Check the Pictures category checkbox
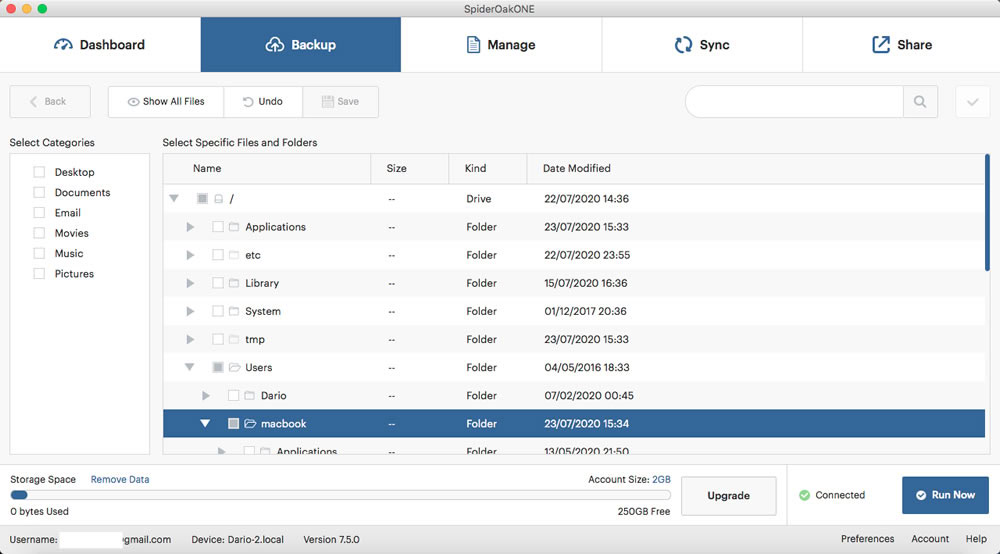This screenshot has height=554, width=1000. coord(40,273)
